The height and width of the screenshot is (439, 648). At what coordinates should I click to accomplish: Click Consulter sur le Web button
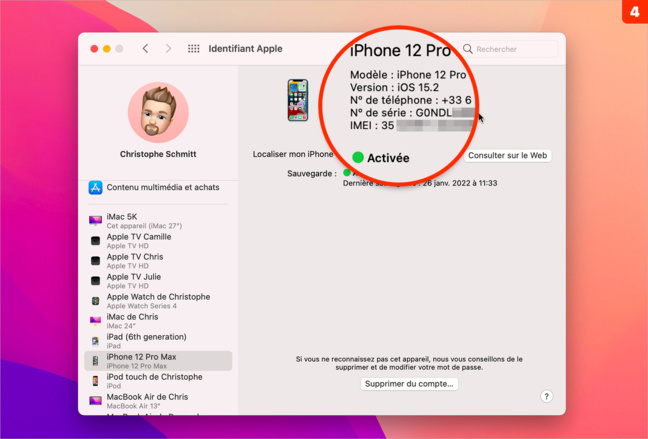(507, 155)
